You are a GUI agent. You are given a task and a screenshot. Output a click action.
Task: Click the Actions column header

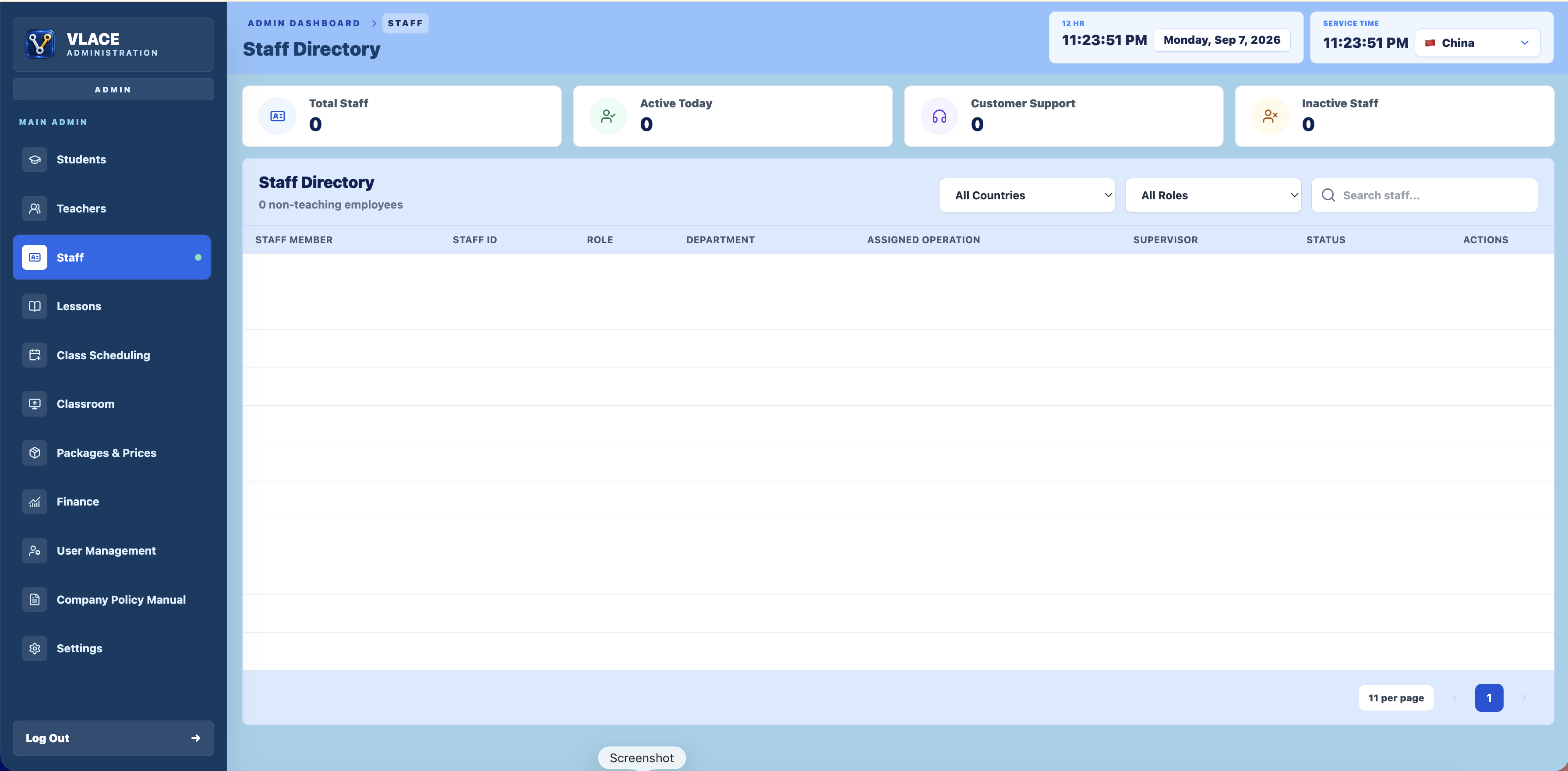click(1485, 240)
